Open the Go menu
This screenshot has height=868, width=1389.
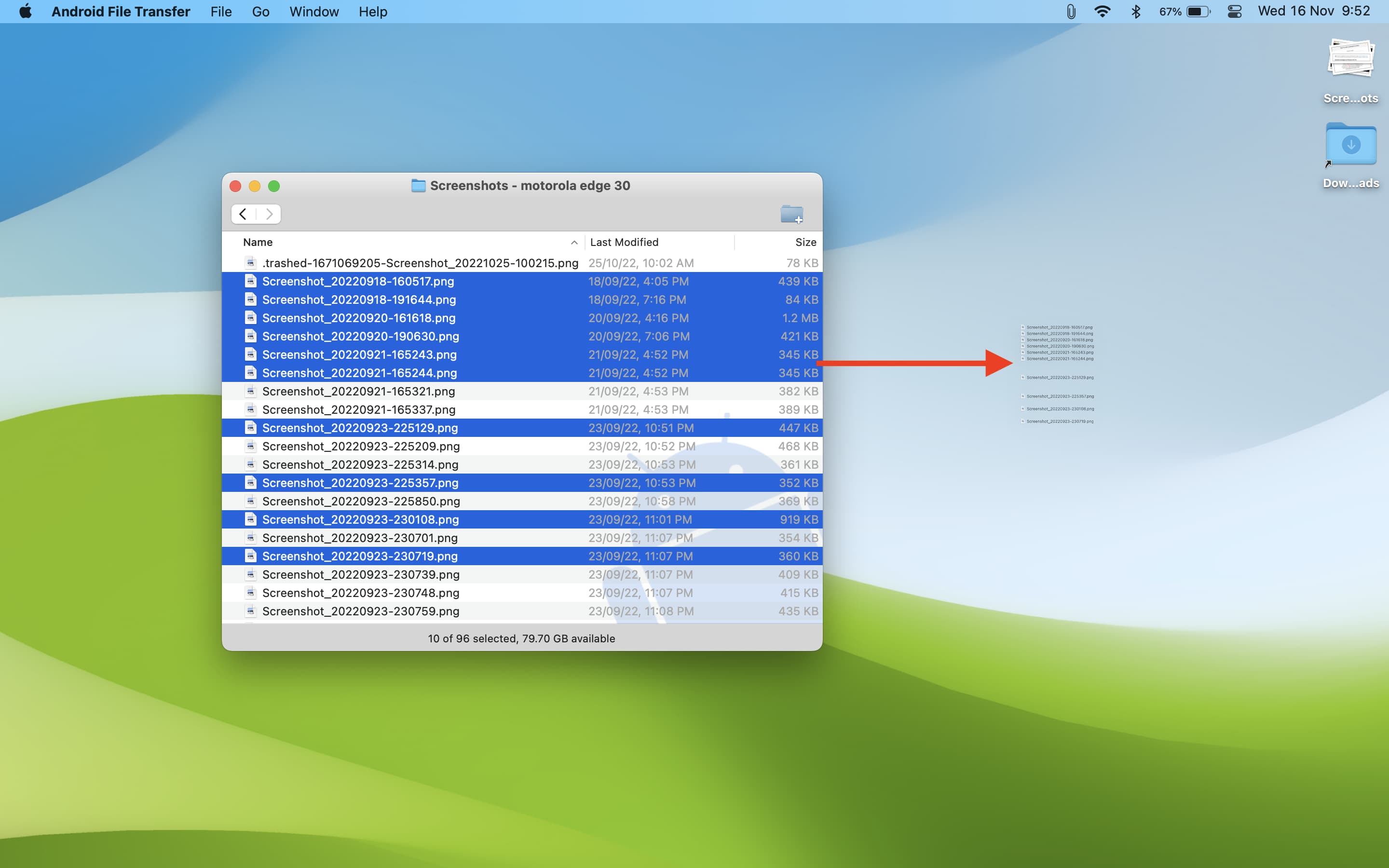coord(260,12)
